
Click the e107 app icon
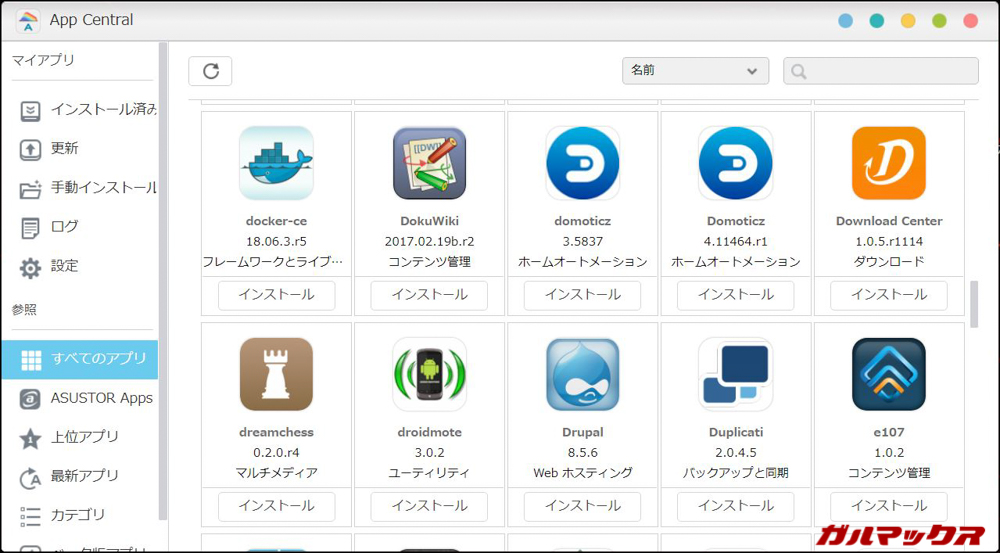pyautogui.click(x=888, y=374)
